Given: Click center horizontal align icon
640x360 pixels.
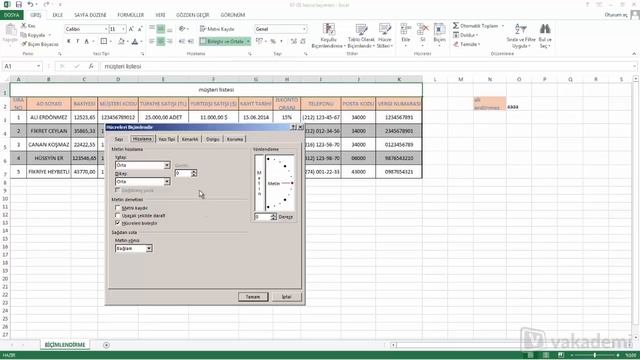Looking at the screenshot, I should point(161,41).
